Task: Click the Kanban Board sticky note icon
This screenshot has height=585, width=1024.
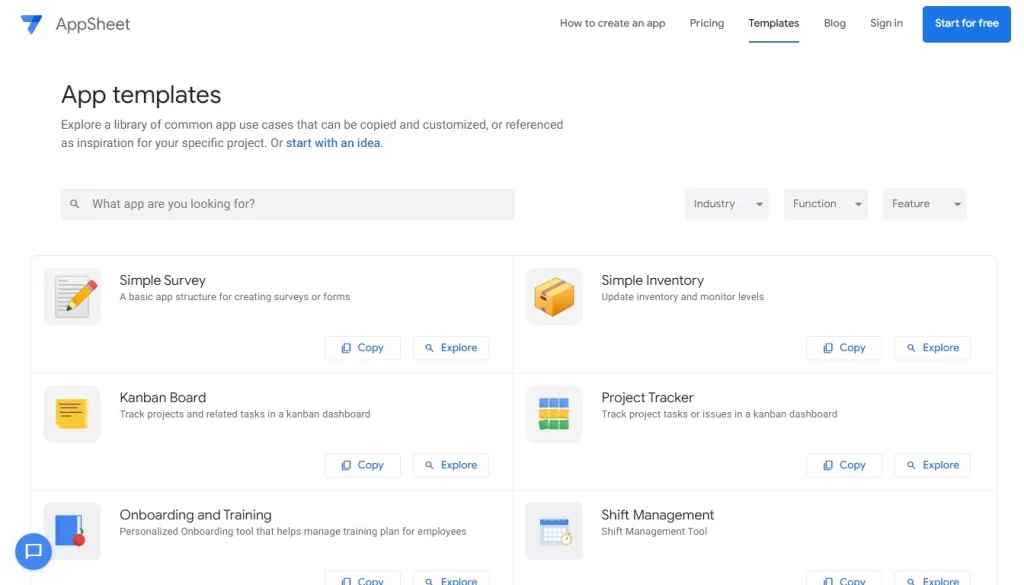Action: pos(72,414)
